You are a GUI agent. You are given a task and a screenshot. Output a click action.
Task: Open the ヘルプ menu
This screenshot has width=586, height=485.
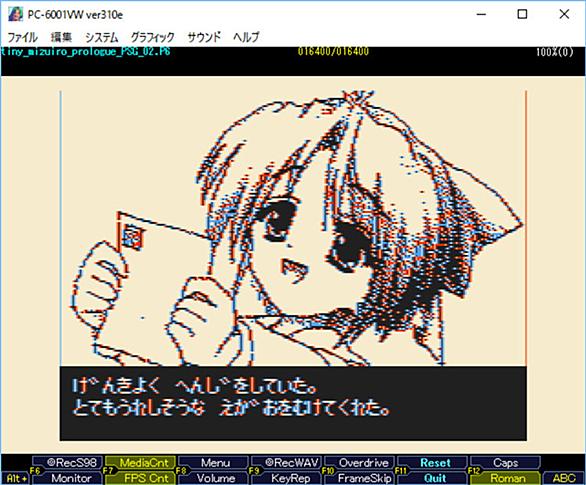click(x=246, y=37)
